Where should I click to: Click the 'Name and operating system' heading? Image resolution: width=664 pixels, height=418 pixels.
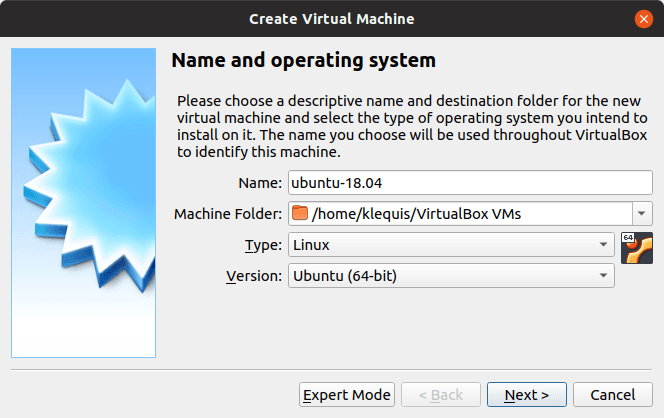(x=304, y=60)
